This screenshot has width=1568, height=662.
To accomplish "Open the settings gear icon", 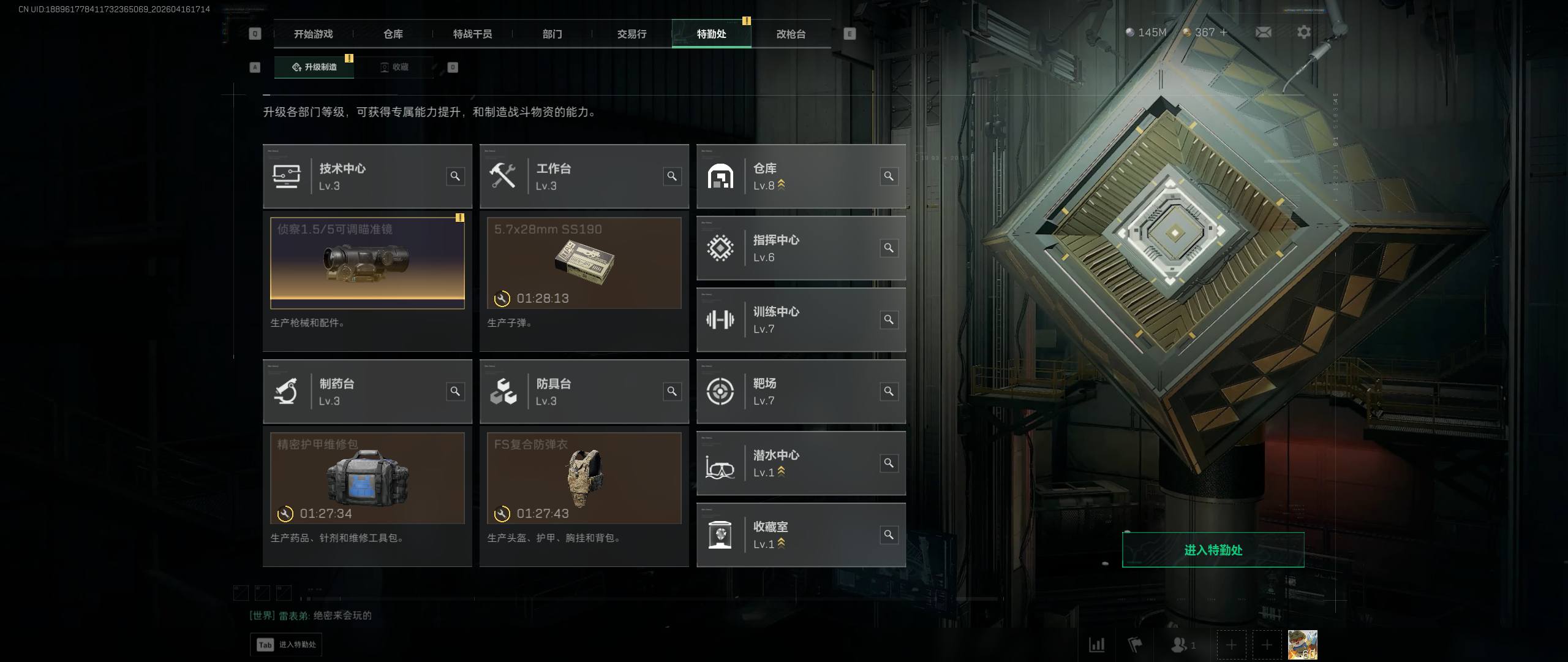I will pos(1304,32).
